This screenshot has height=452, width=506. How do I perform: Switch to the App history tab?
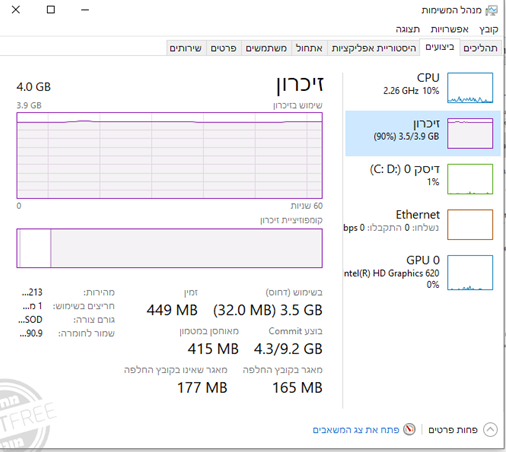click(374, 48)
